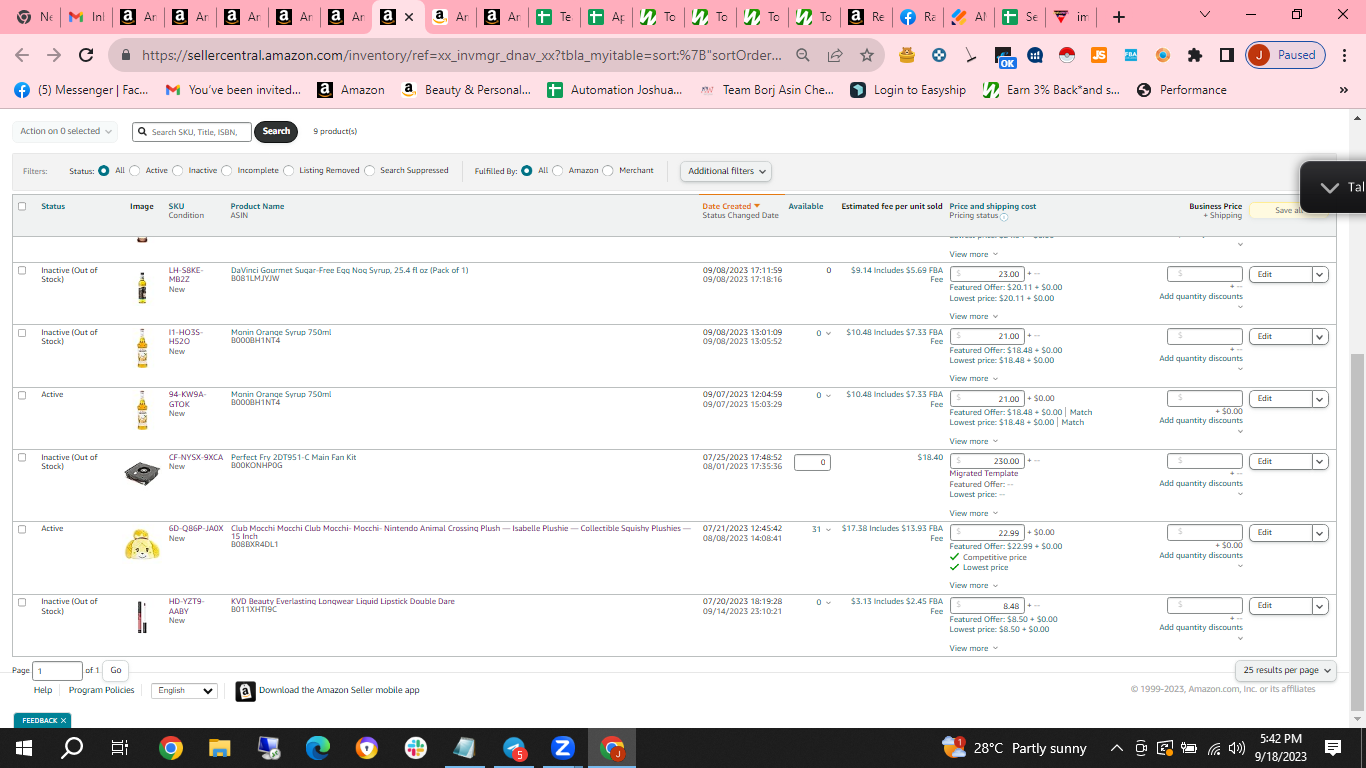
Task: Open Edit dropdown arrow for DaVinci Syrup row
Action: point(1321,274)
